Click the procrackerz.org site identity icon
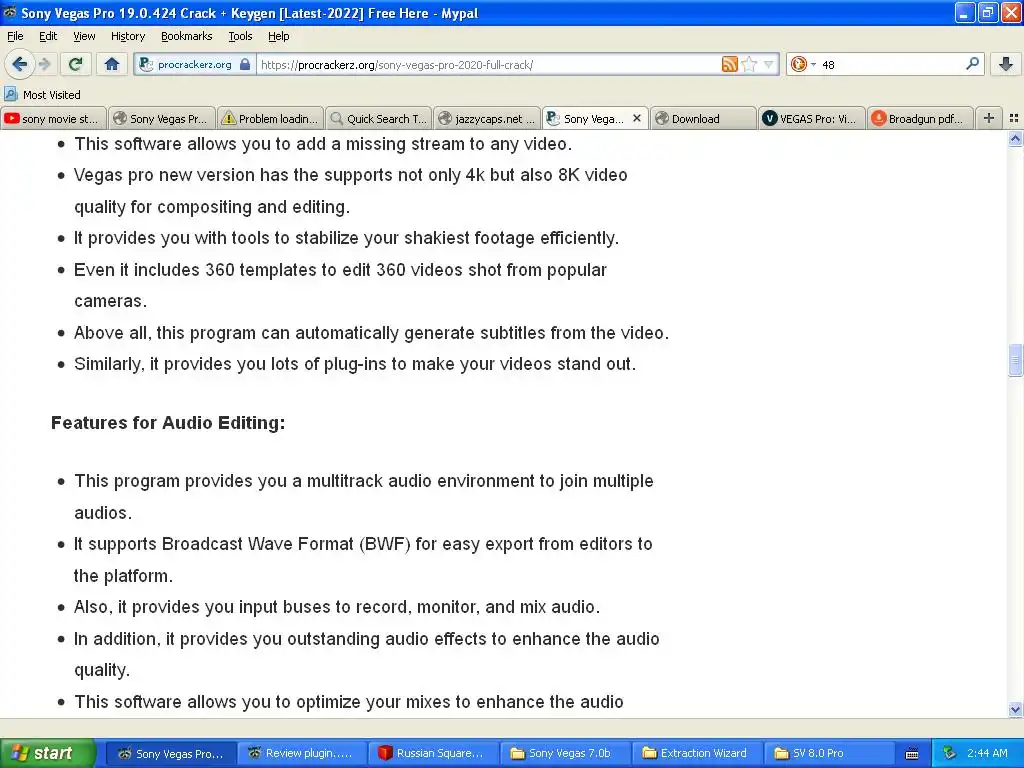 (x=146, y=64)
